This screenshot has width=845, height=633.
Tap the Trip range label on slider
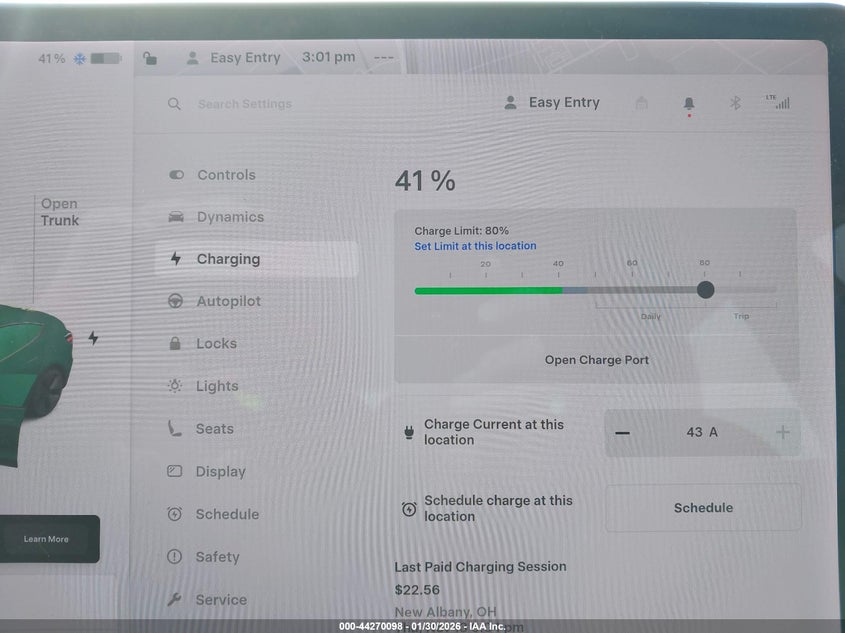[741, 316]
